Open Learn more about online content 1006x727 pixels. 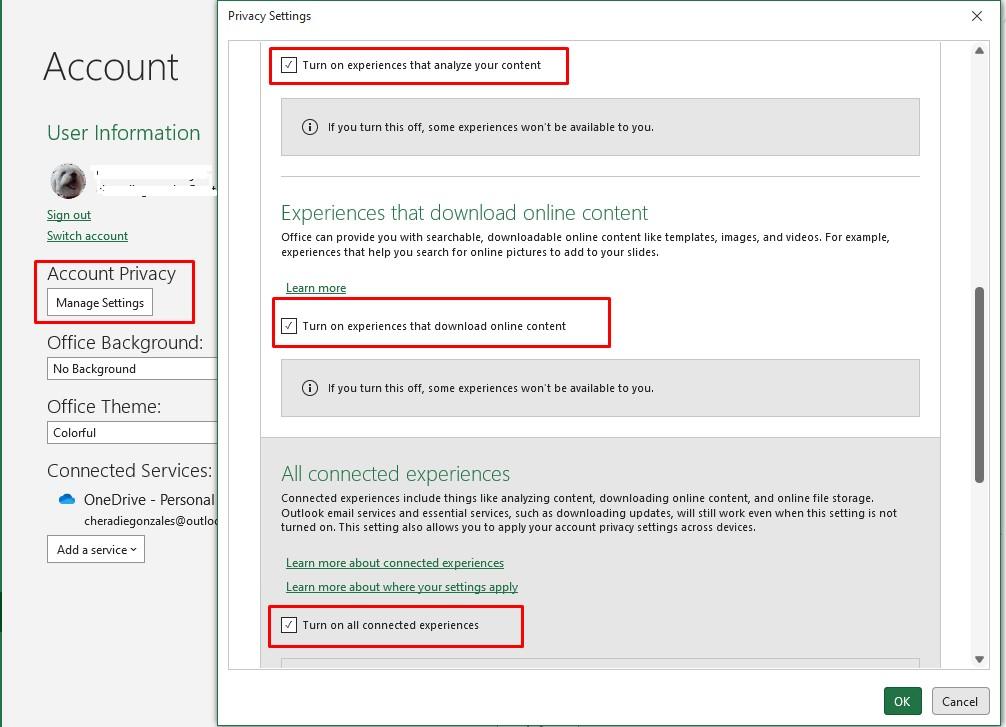point(316,288)
